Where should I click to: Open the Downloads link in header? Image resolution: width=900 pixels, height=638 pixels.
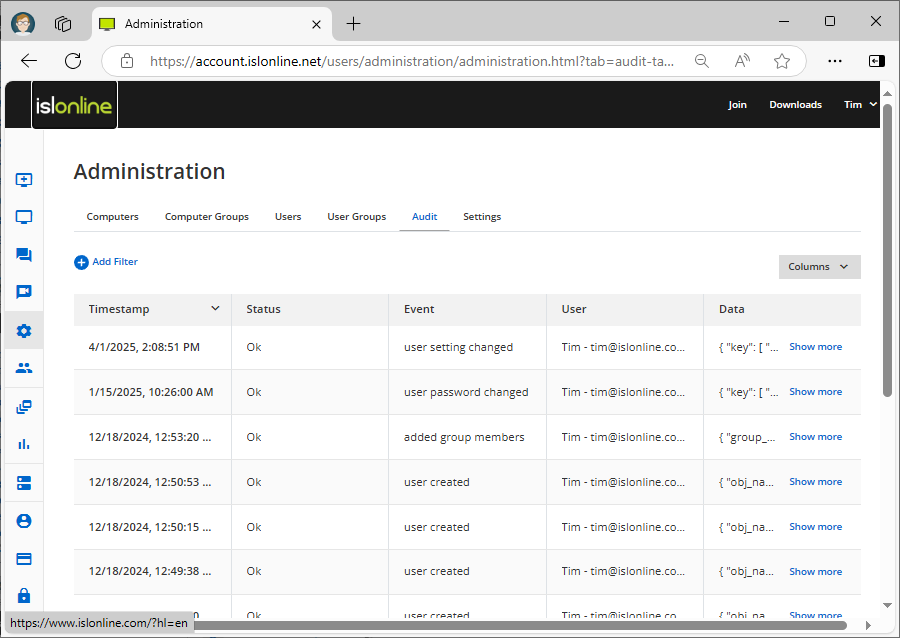click(795, 105)
